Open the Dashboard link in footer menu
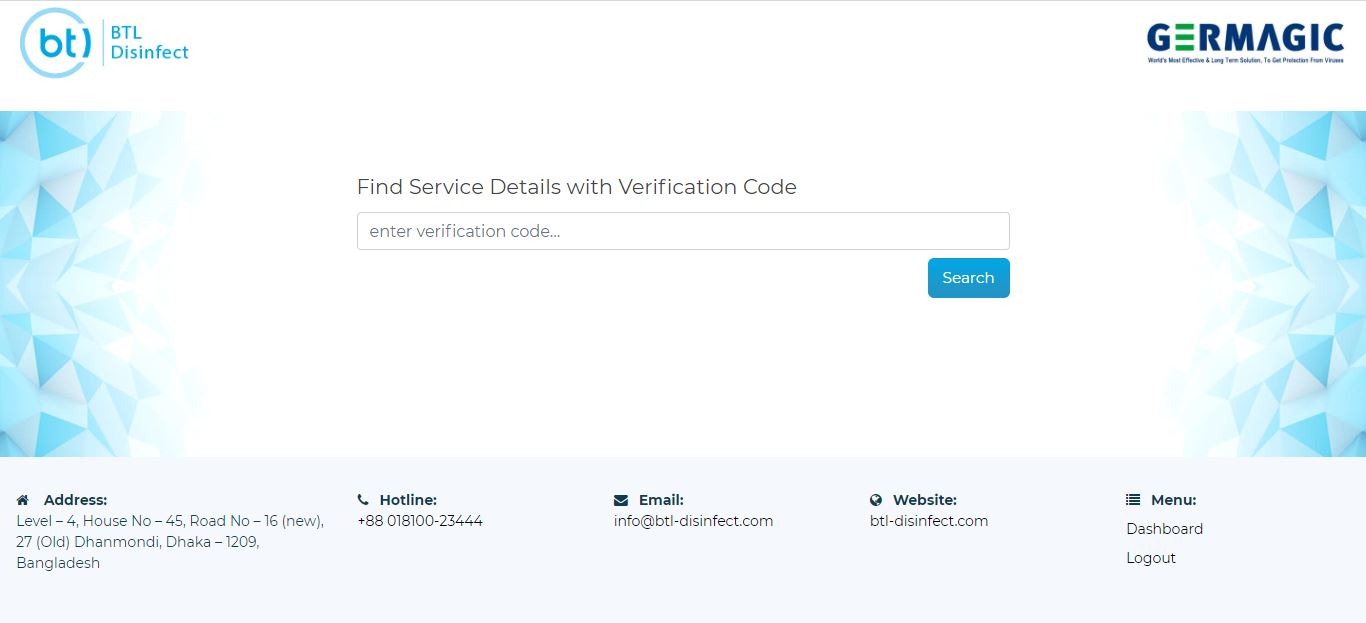Screen dimensions: 1366x623 [x=1164, y=529]
